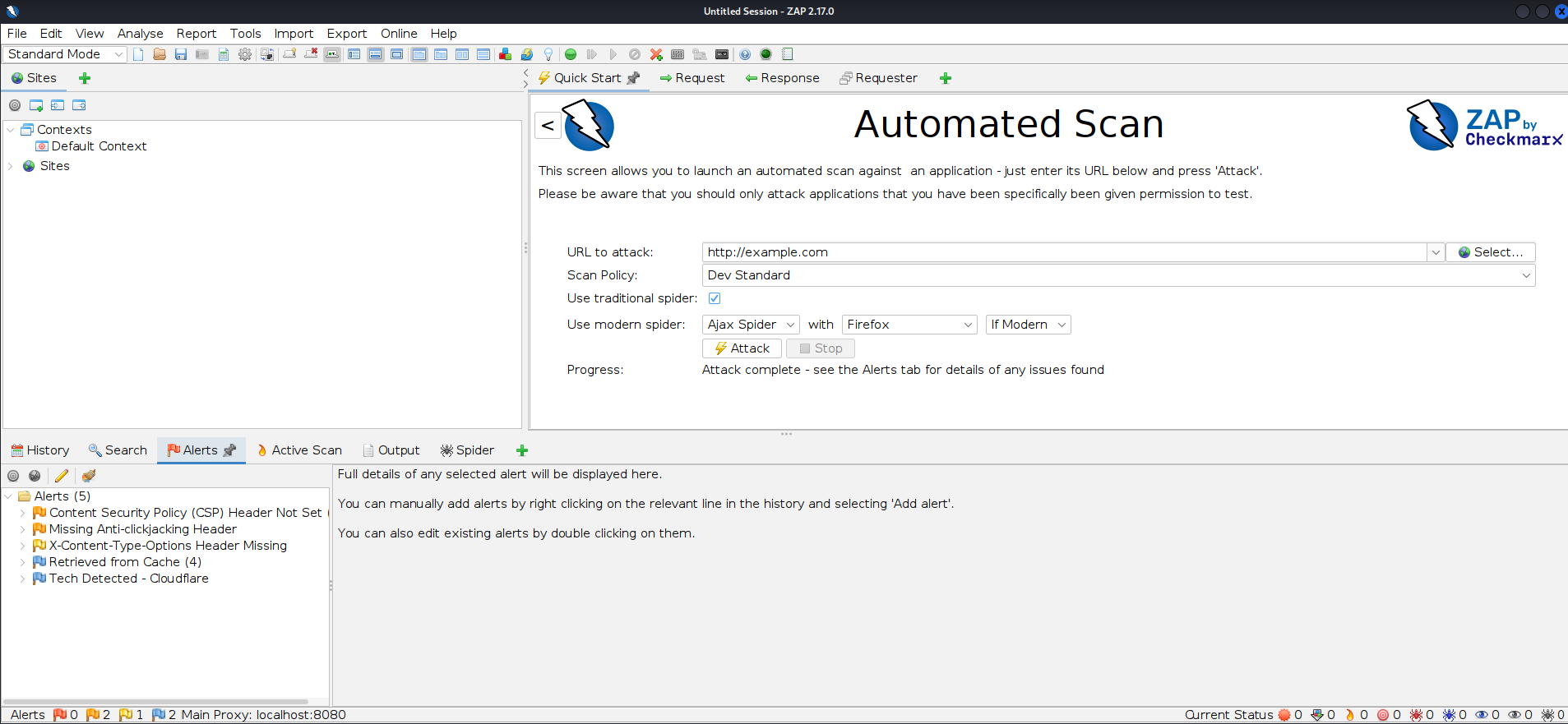Click the red X add break point icon

656,54
